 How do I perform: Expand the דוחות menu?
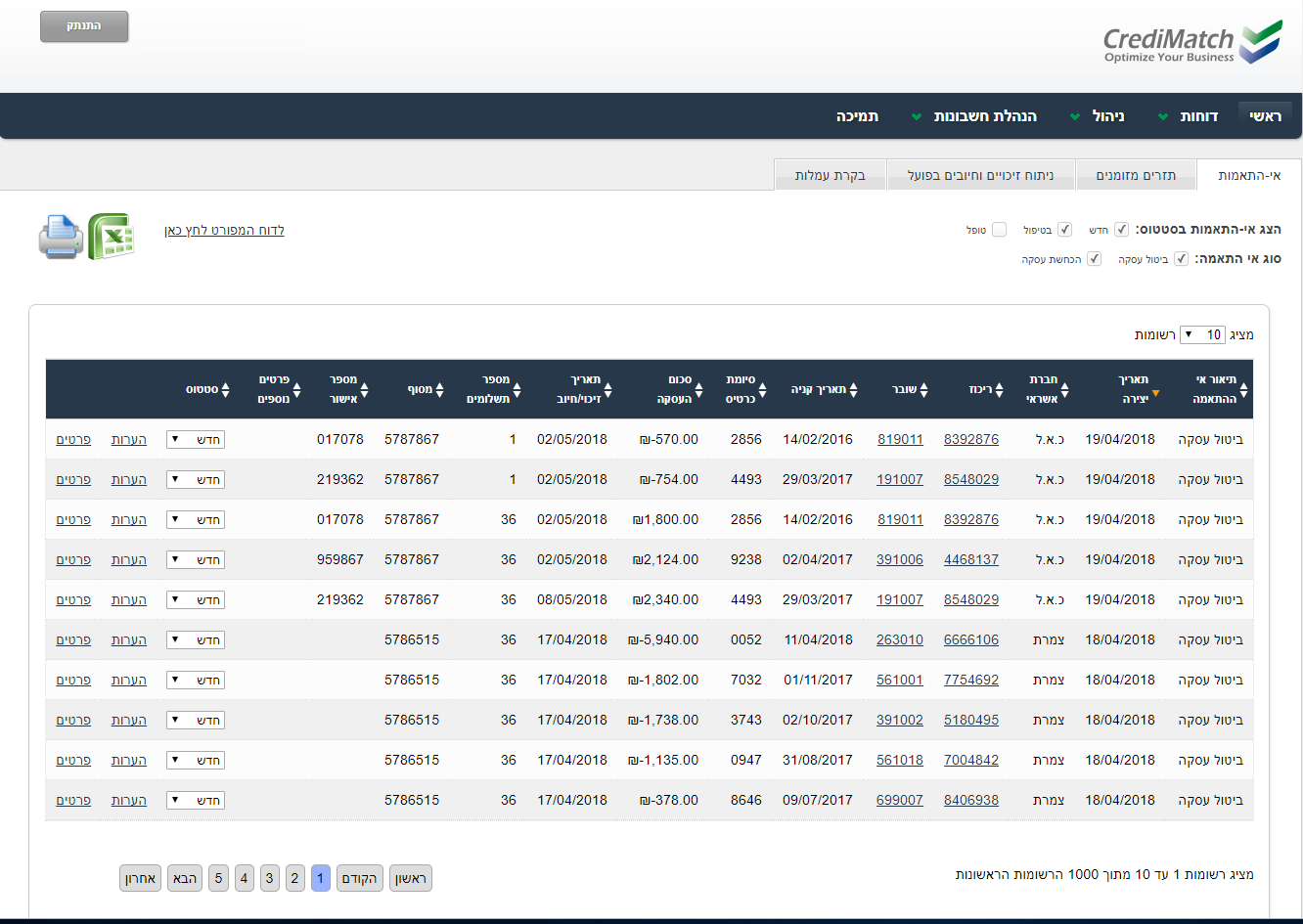point(1190,116)
